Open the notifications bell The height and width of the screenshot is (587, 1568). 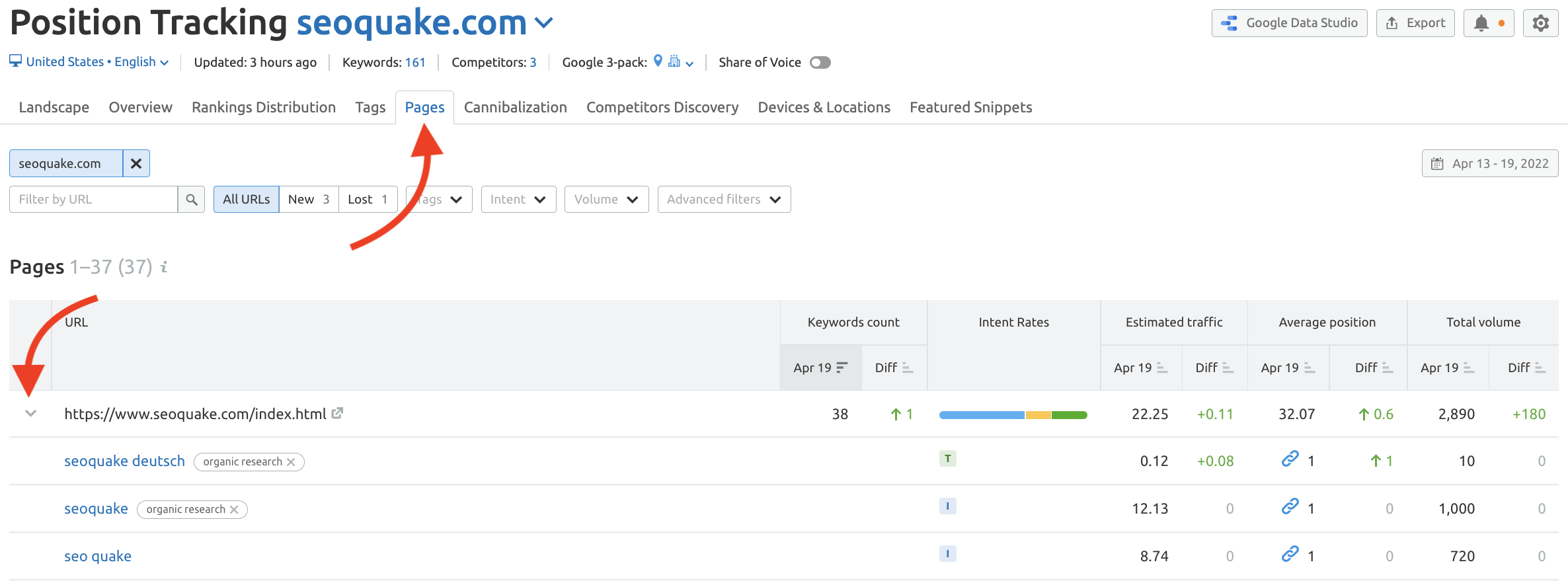[1489, 23]
